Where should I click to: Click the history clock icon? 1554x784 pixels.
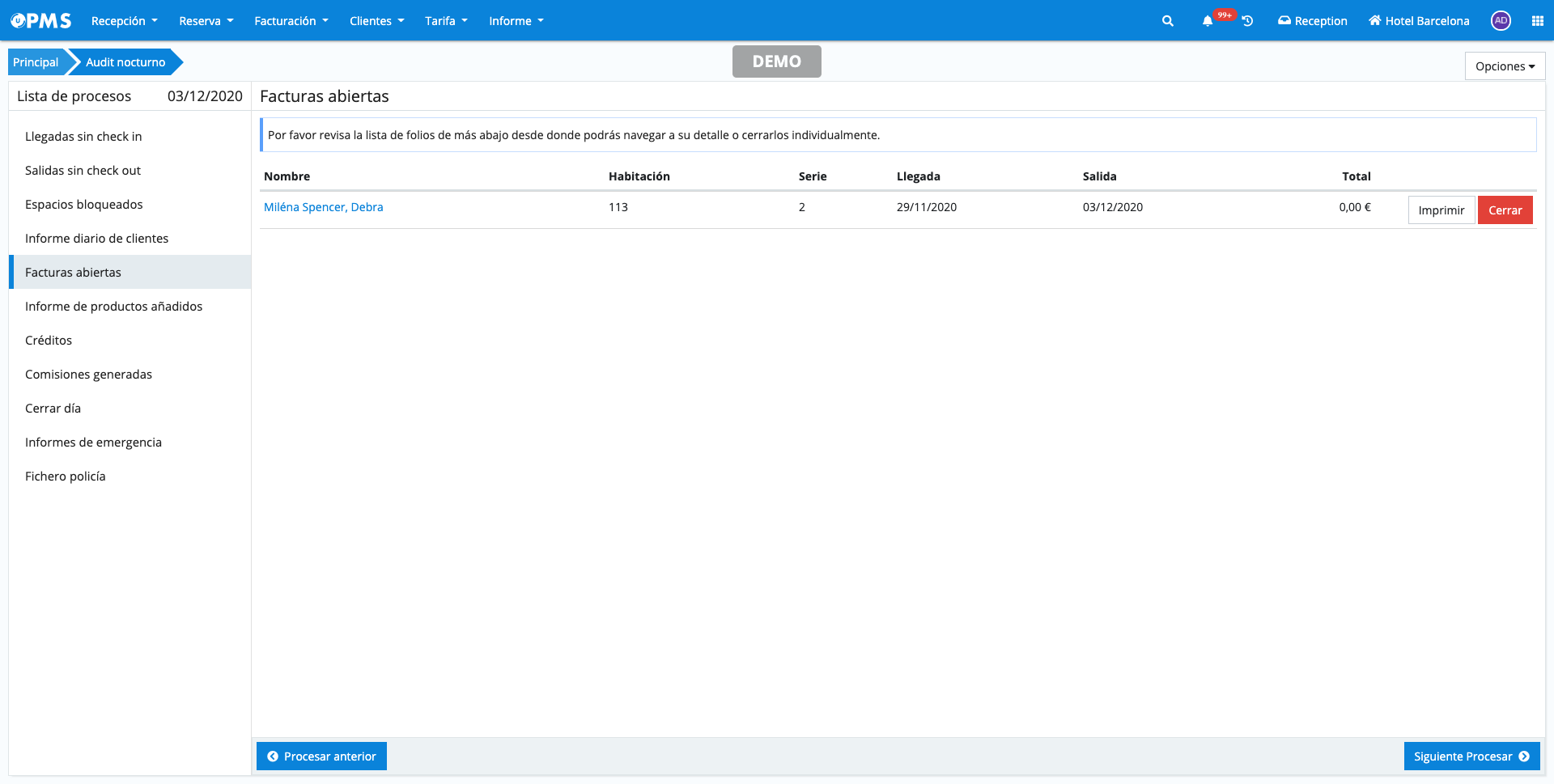pos(1247,21)
